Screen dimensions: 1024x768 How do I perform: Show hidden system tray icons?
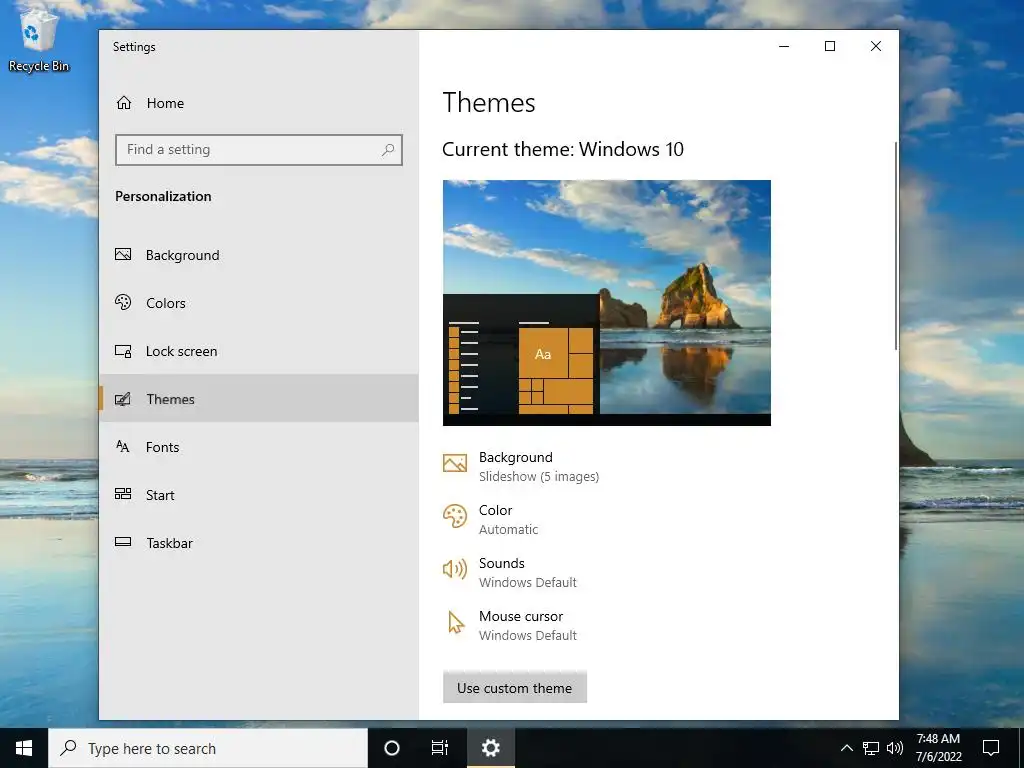[x=846, y=748]
